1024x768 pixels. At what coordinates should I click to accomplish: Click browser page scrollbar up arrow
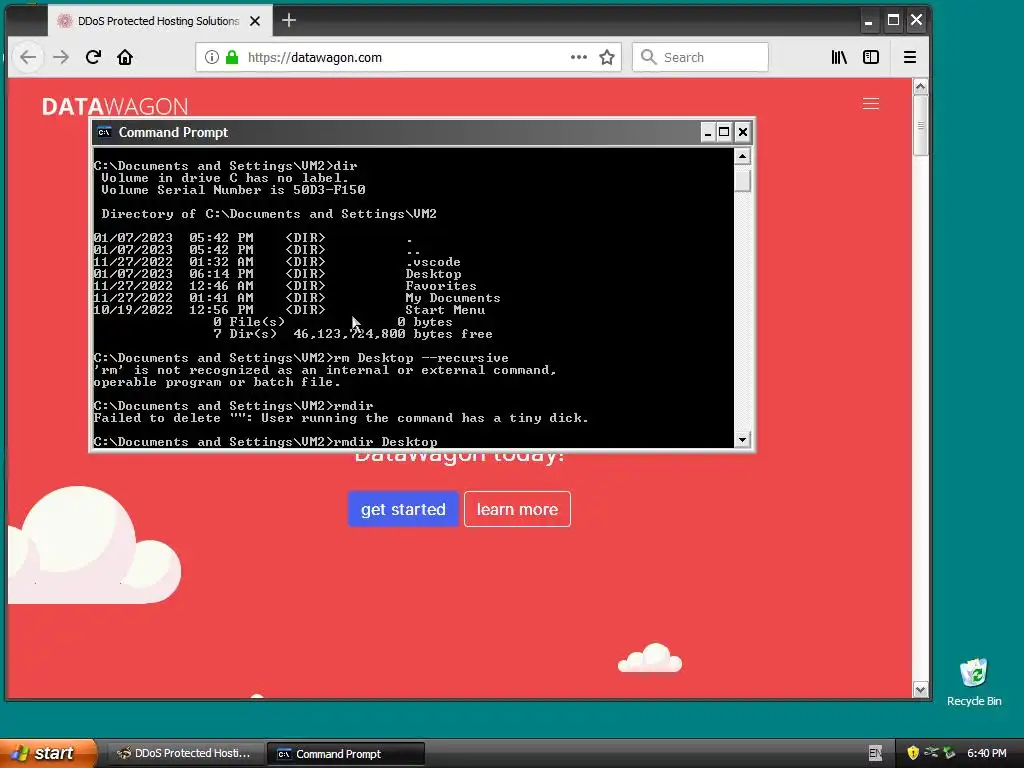click(x=920, y=87)
